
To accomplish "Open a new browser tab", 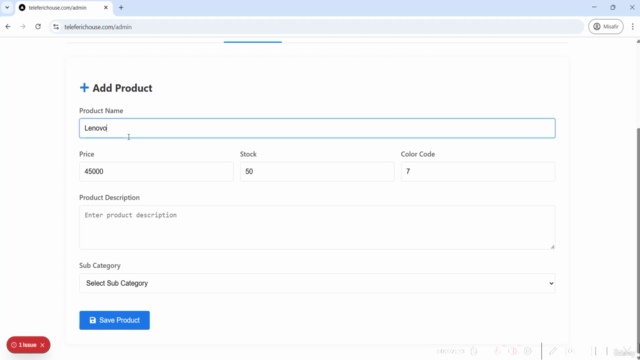I will tap(121, 7).
